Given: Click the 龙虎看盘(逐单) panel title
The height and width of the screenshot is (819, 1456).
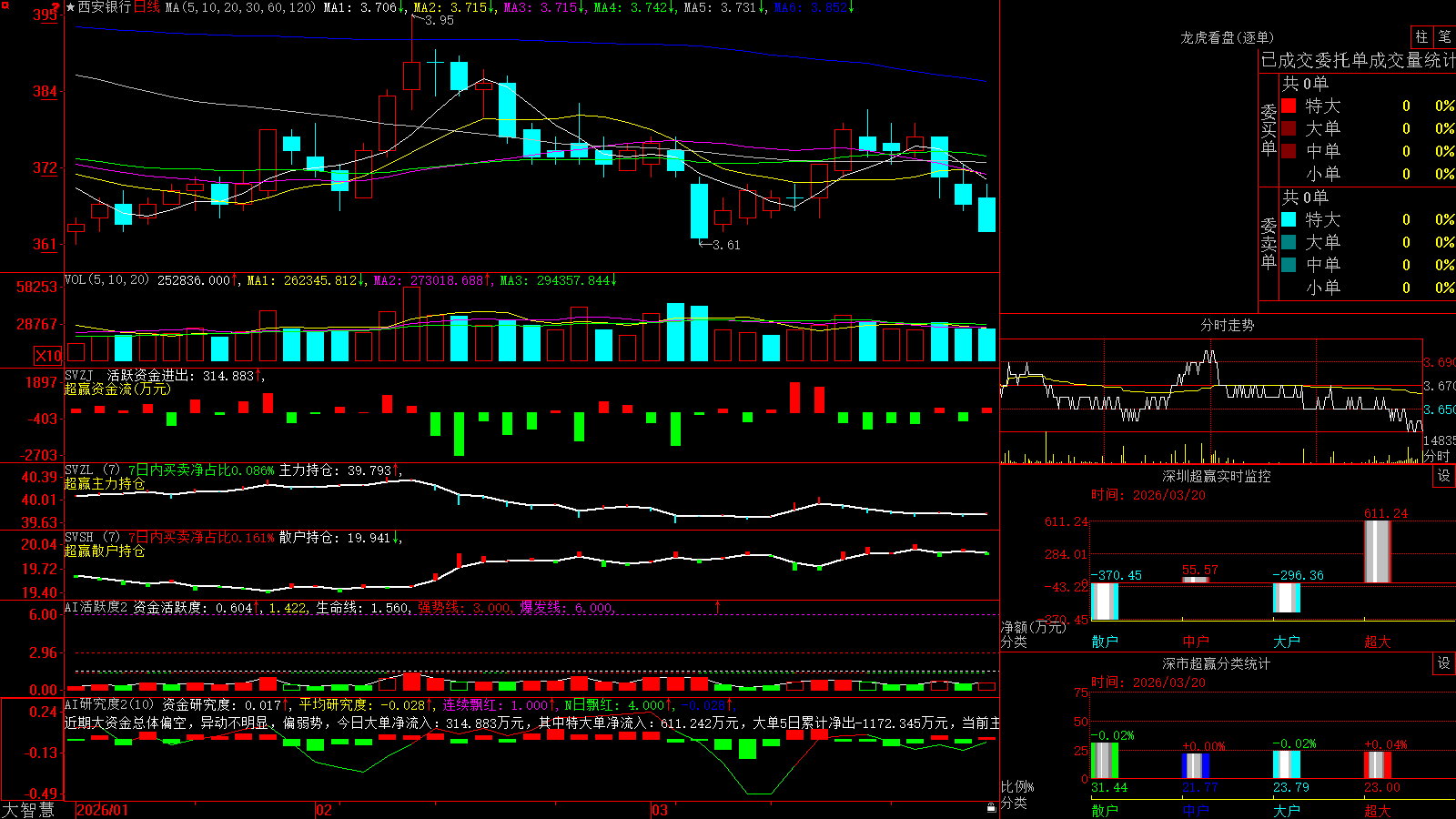Looking at the screenshot, I should coord(1227,37).
